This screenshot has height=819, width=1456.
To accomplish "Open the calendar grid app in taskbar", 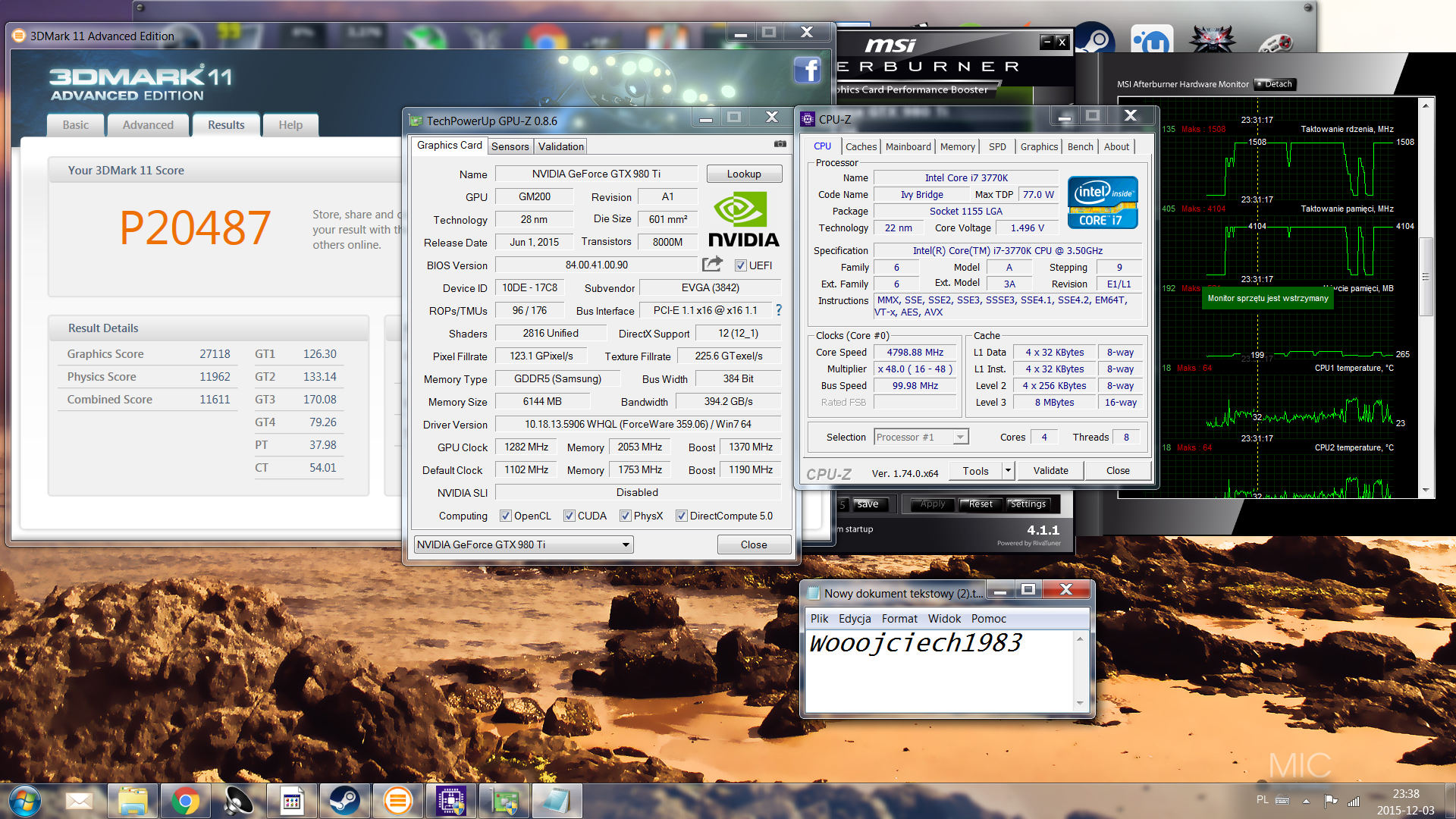I will coord(291,801).
